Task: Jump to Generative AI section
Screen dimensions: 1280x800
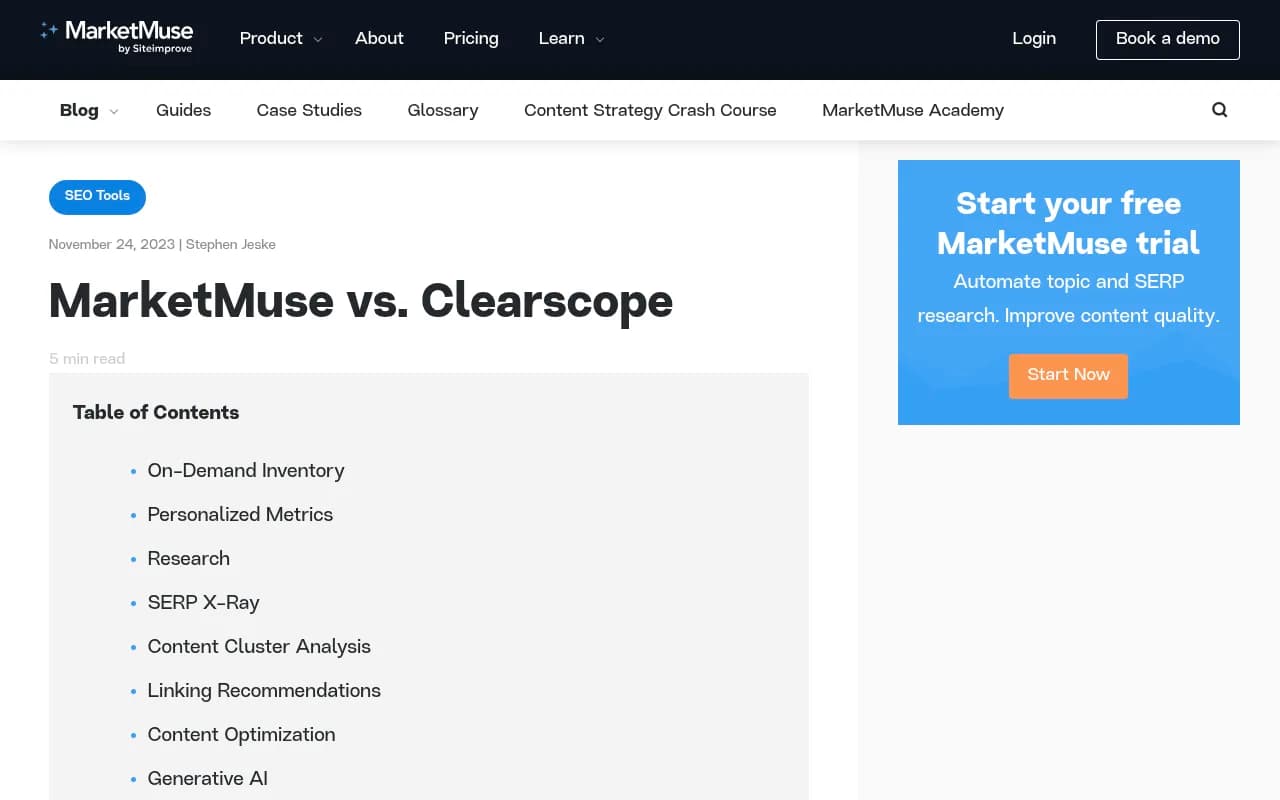Action: [x=207, y=778]
